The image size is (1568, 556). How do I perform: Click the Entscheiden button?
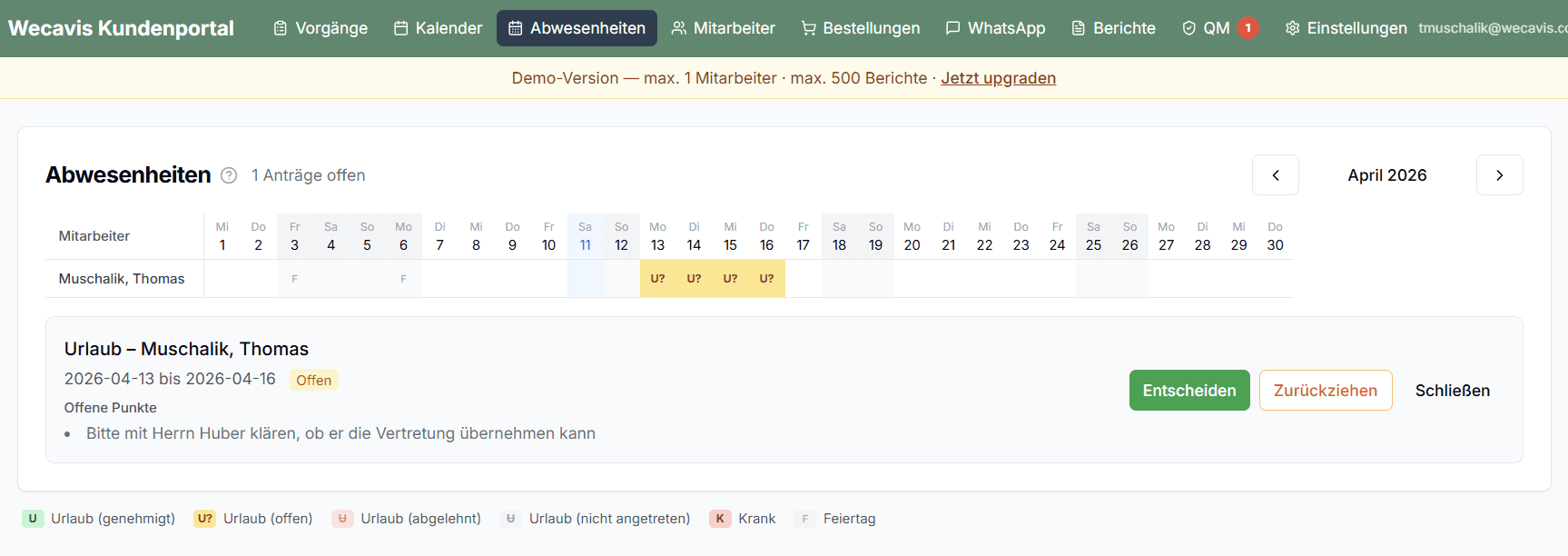[1189, 391]
